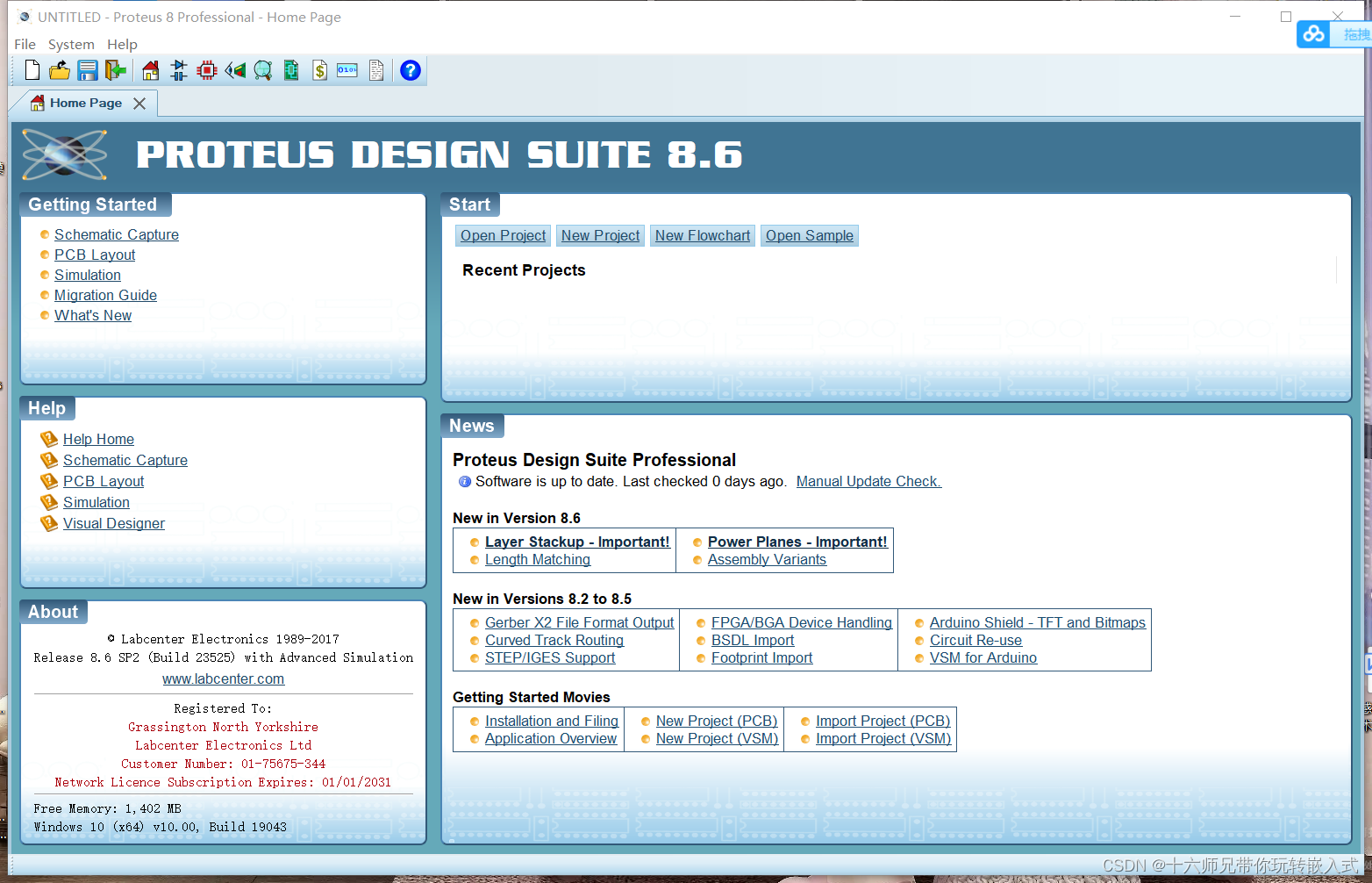The height and width of the screenshot is (883, 1372).
Task: Open the Circuit Re-use link
Action: coord(975,640)
